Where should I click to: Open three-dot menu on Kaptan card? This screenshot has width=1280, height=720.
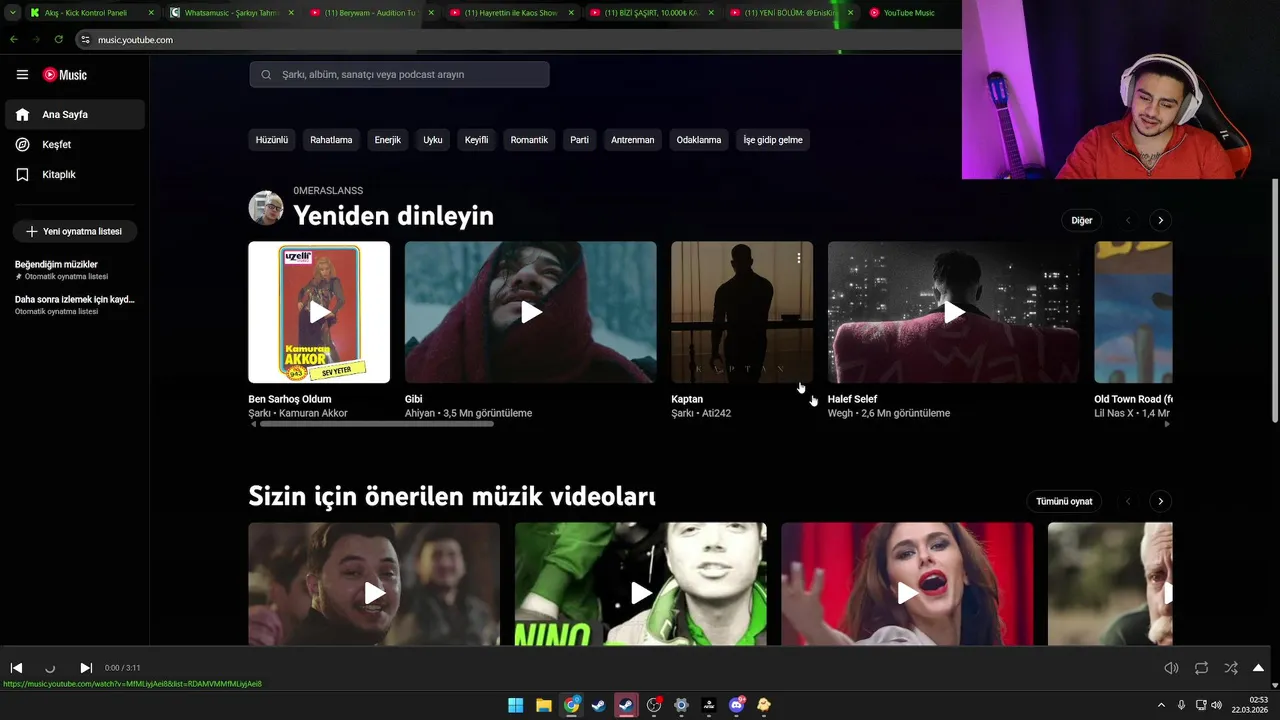tap(799, 258)
